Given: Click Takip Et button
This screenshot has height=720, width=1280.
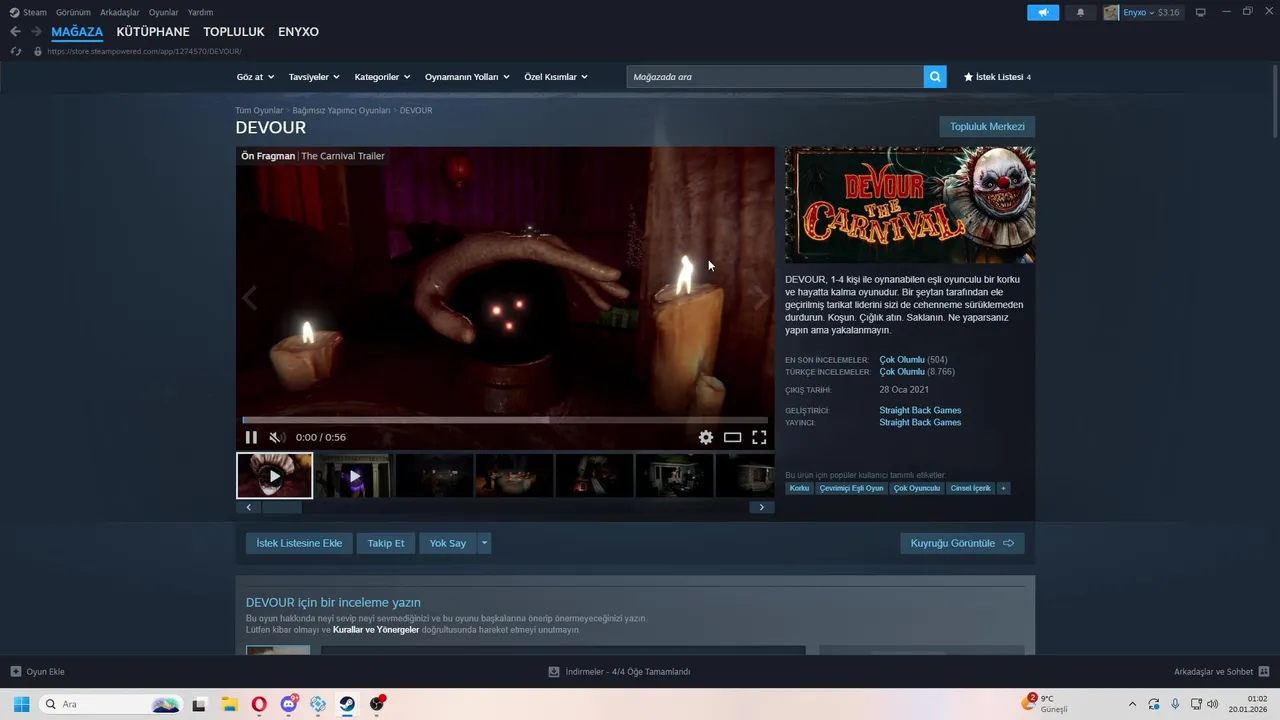Looking at the screenshot, I should pyautogui.click(x=386, y=543).
